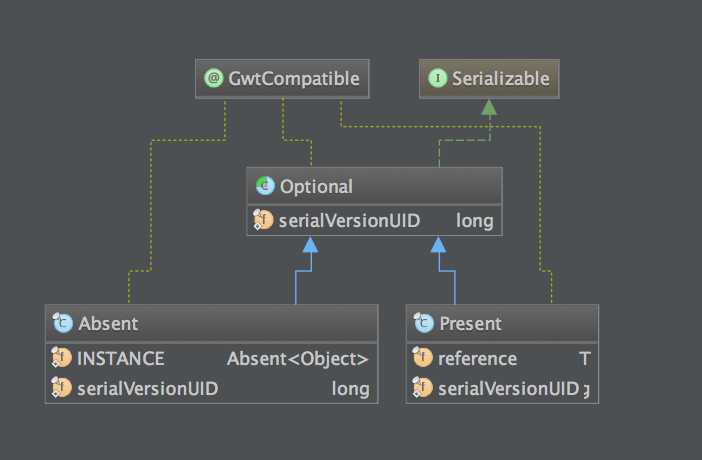
Task: Select serialVersionUID field name in Optional
Action: (349, 220)
